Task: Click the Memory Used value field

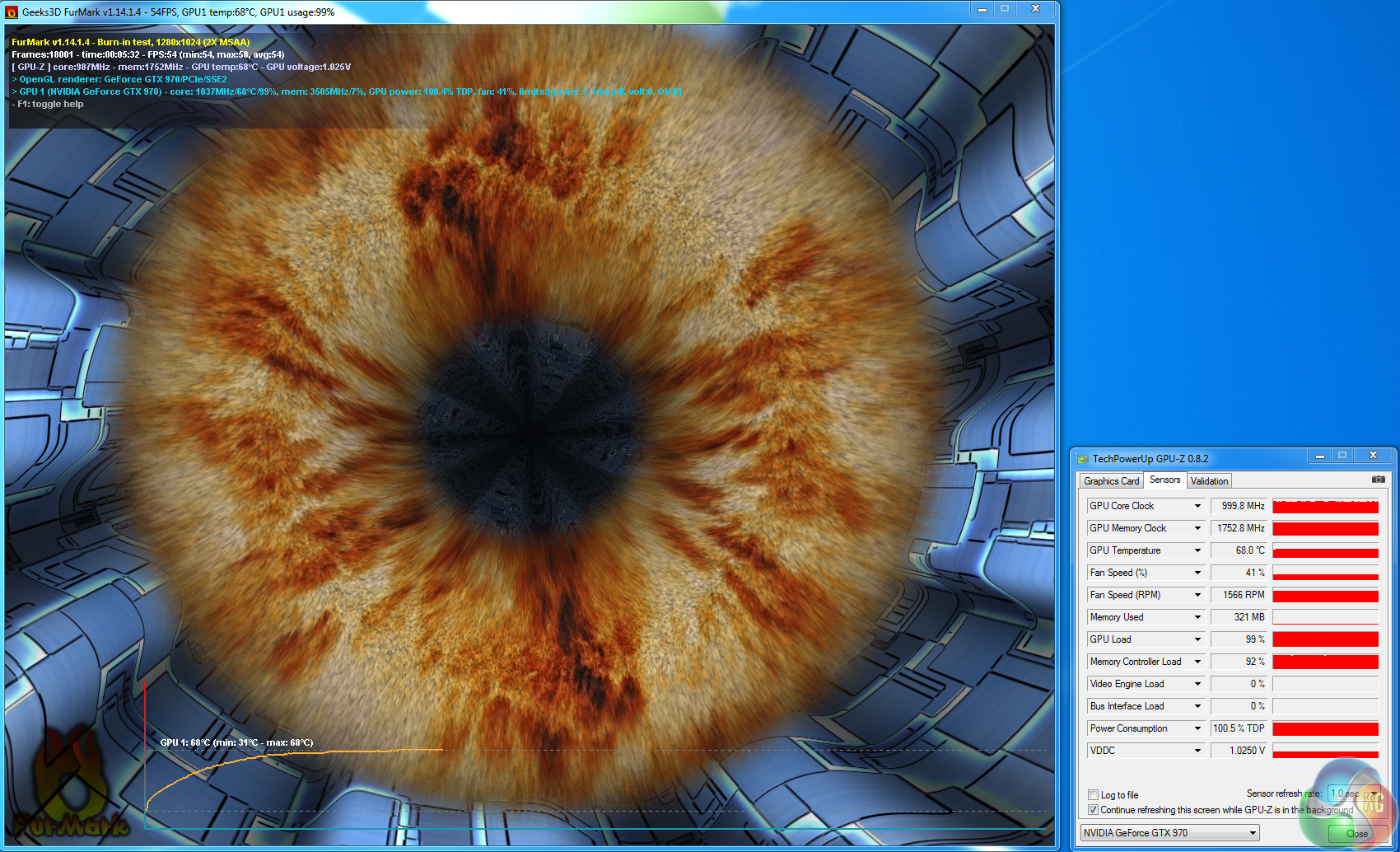Action: coord(1239,617)
